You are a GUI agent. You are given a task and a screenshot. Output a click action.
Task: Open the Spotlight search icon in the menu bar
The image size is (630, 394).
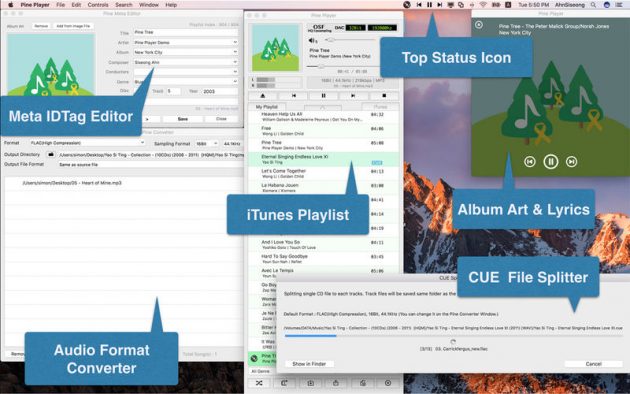pos(593,5)
